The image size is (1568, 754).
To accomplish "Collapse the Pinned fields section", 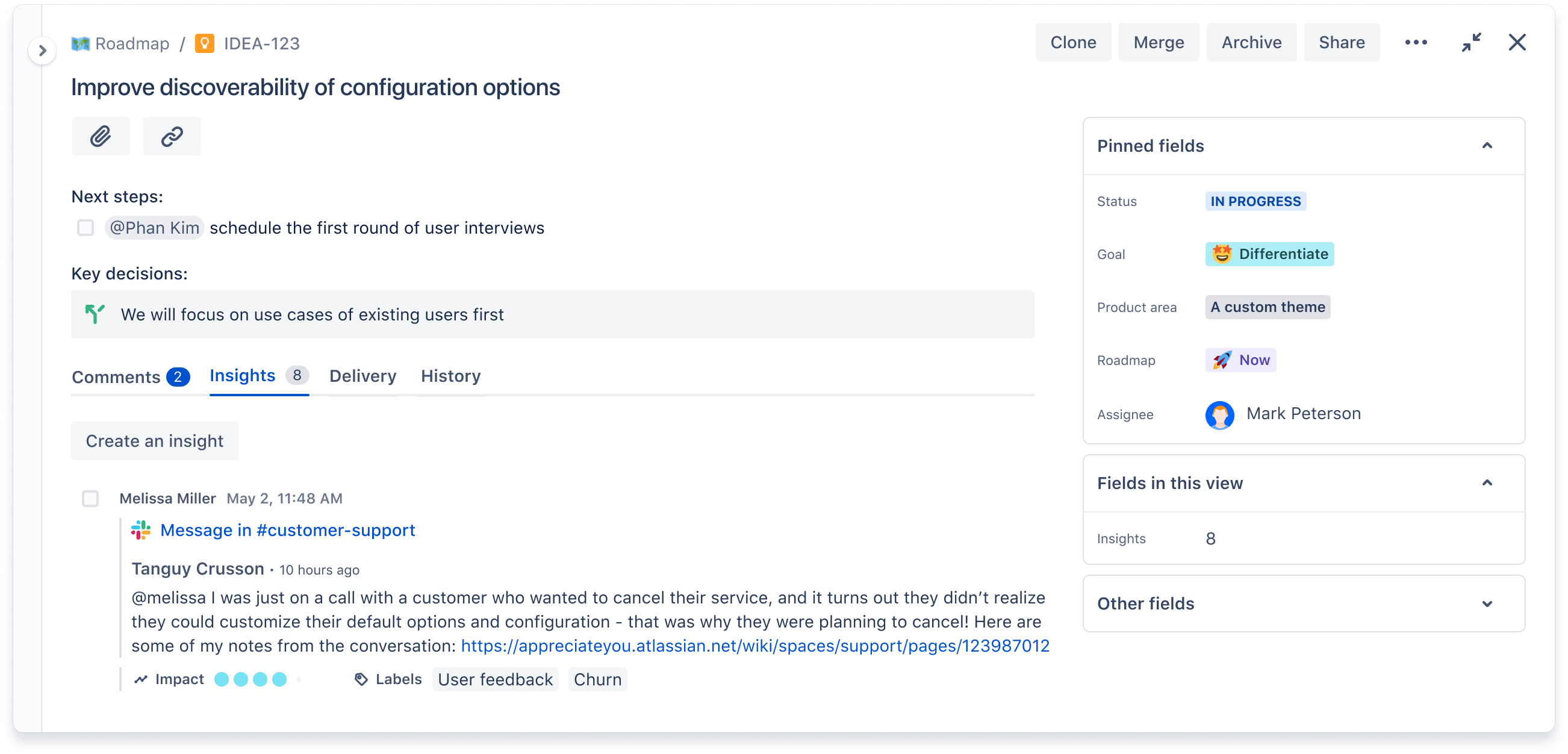I will tap(1488, 146).
